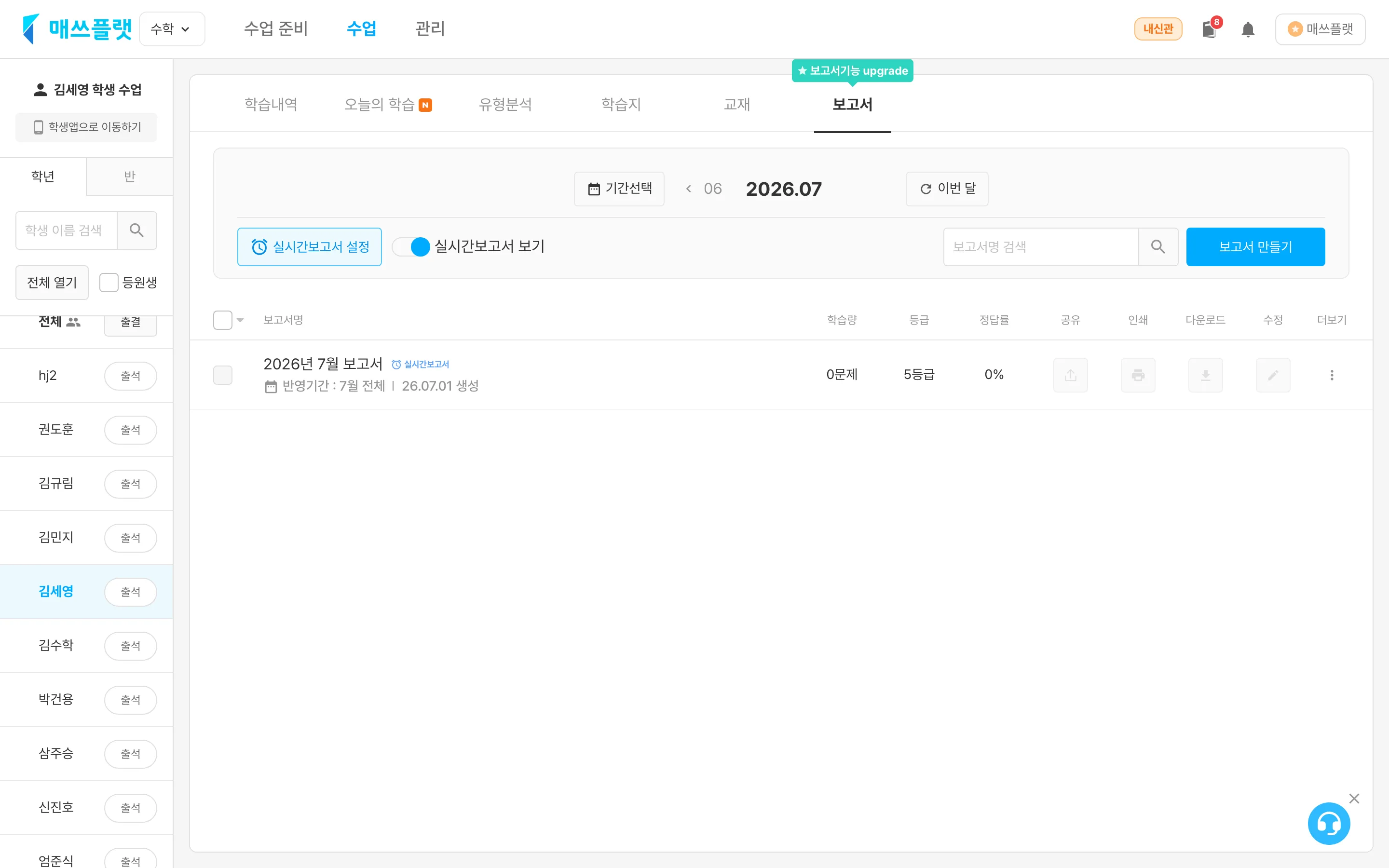The image size is (1389, 868).
Task: Click the 전체 group people icon
Action: coord(73,322)
